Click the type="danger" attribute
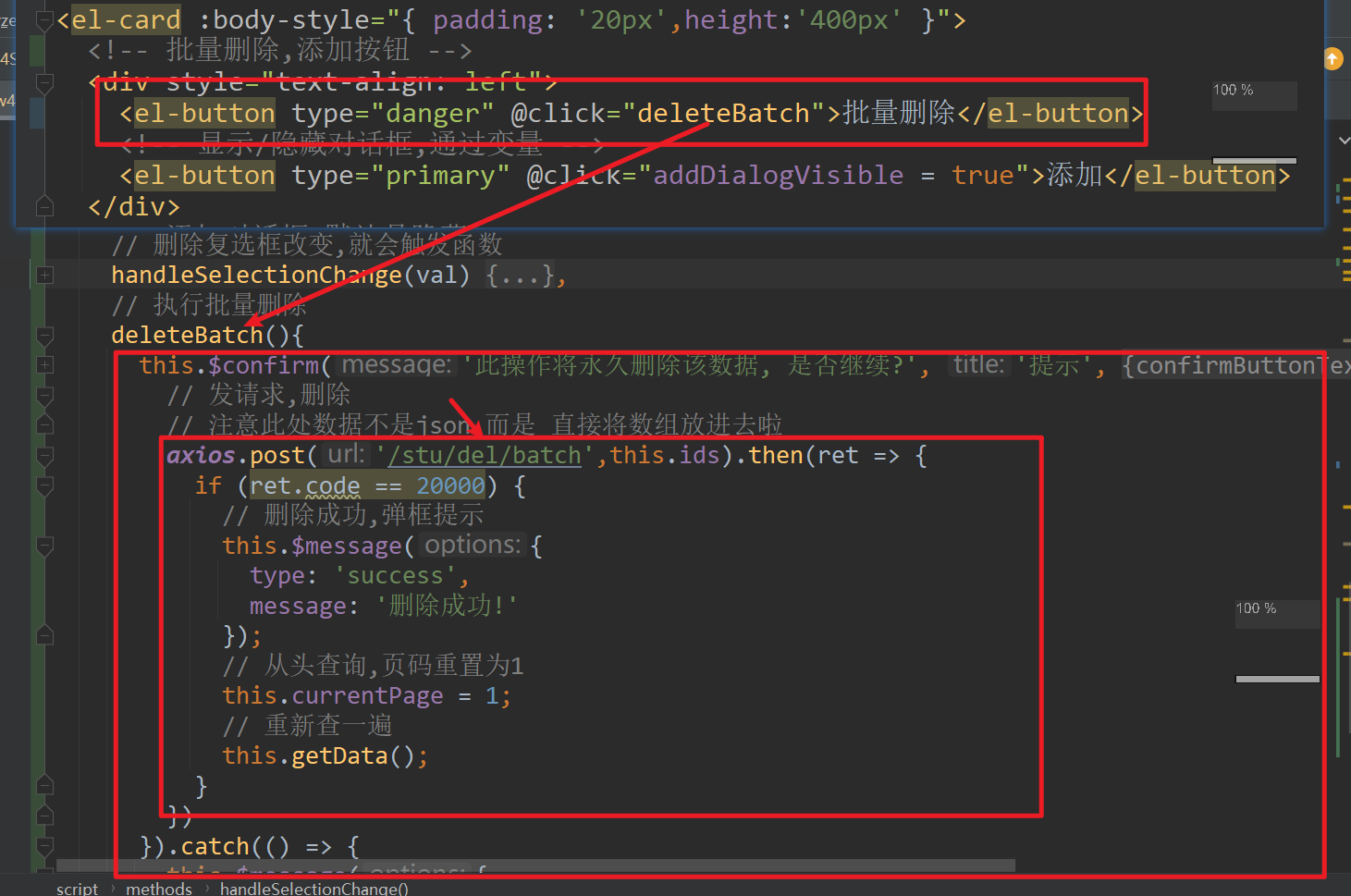Screen dimensions: 1351x896 (393, 113)
